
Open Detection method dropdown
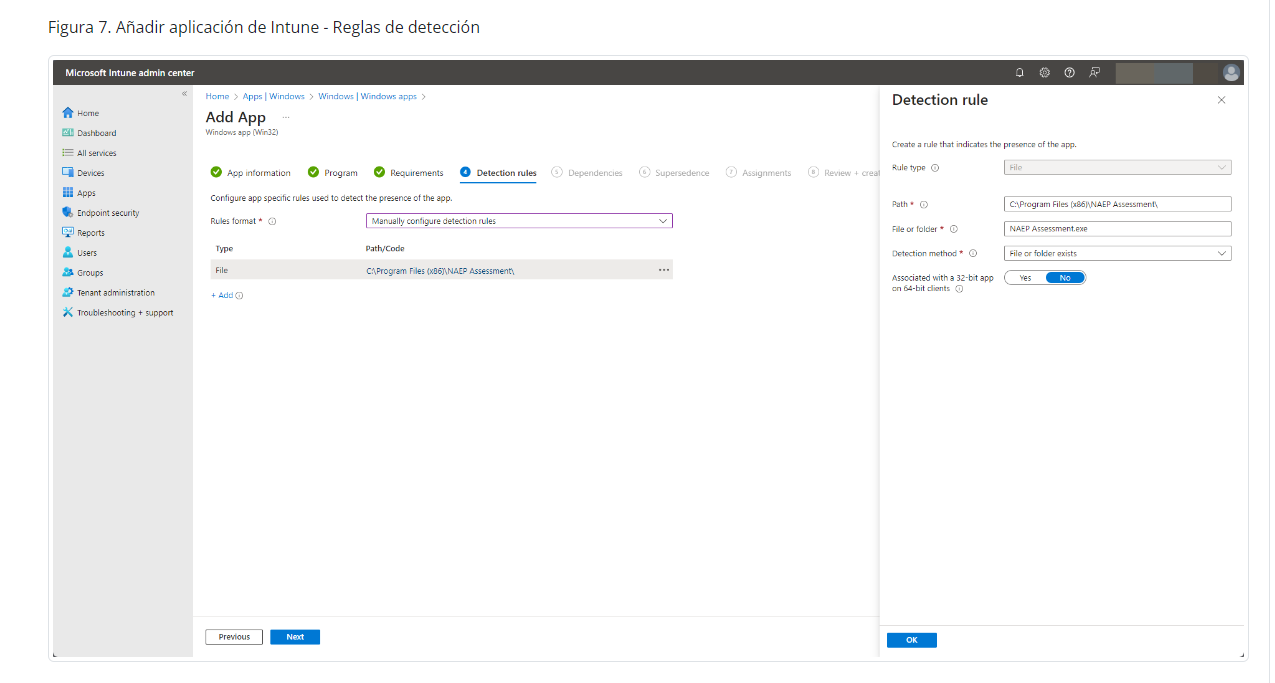pos(1117,254)
